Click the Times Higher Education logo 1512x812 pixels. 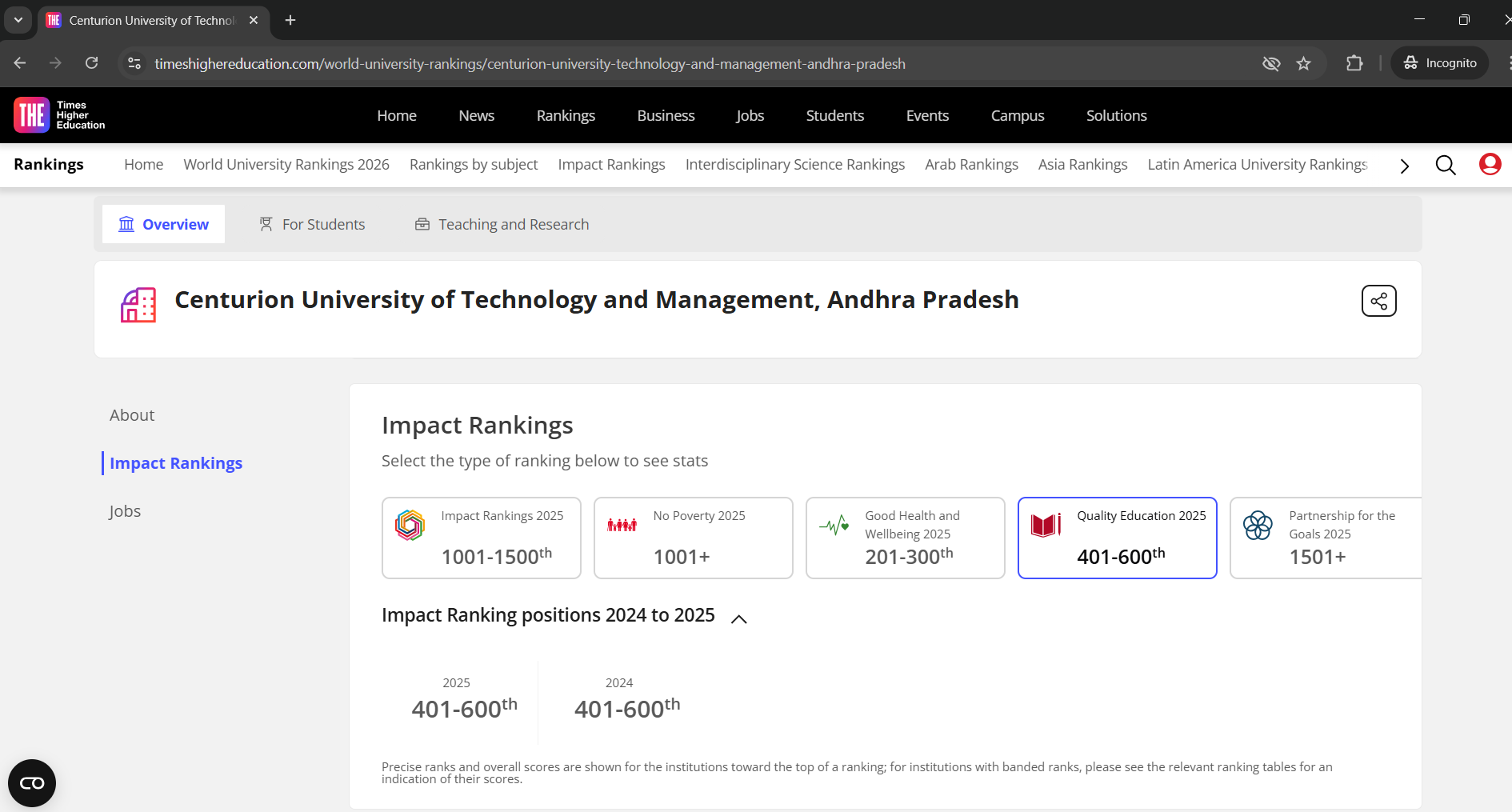point(60,115)
